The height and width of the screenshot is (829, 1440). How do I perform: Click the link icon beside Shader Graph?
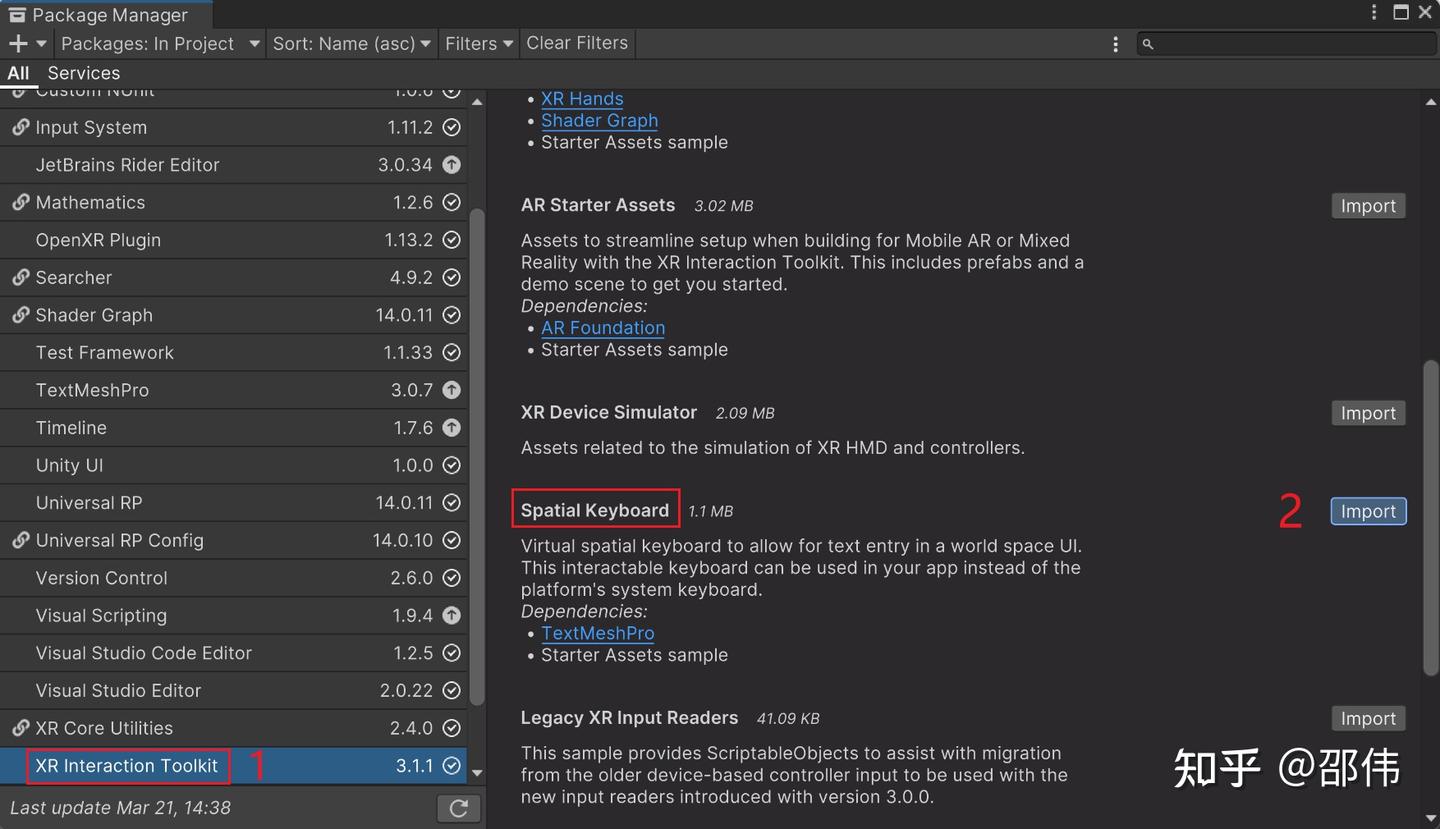[x=20, y=315]
